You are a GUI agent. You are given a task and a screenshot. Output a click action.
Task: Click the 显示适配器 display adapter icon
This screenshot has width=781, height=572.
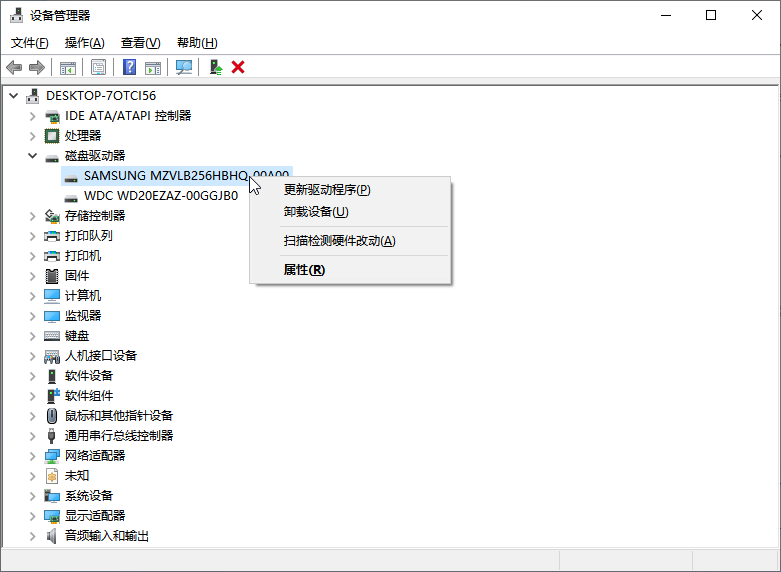(52, 516)
